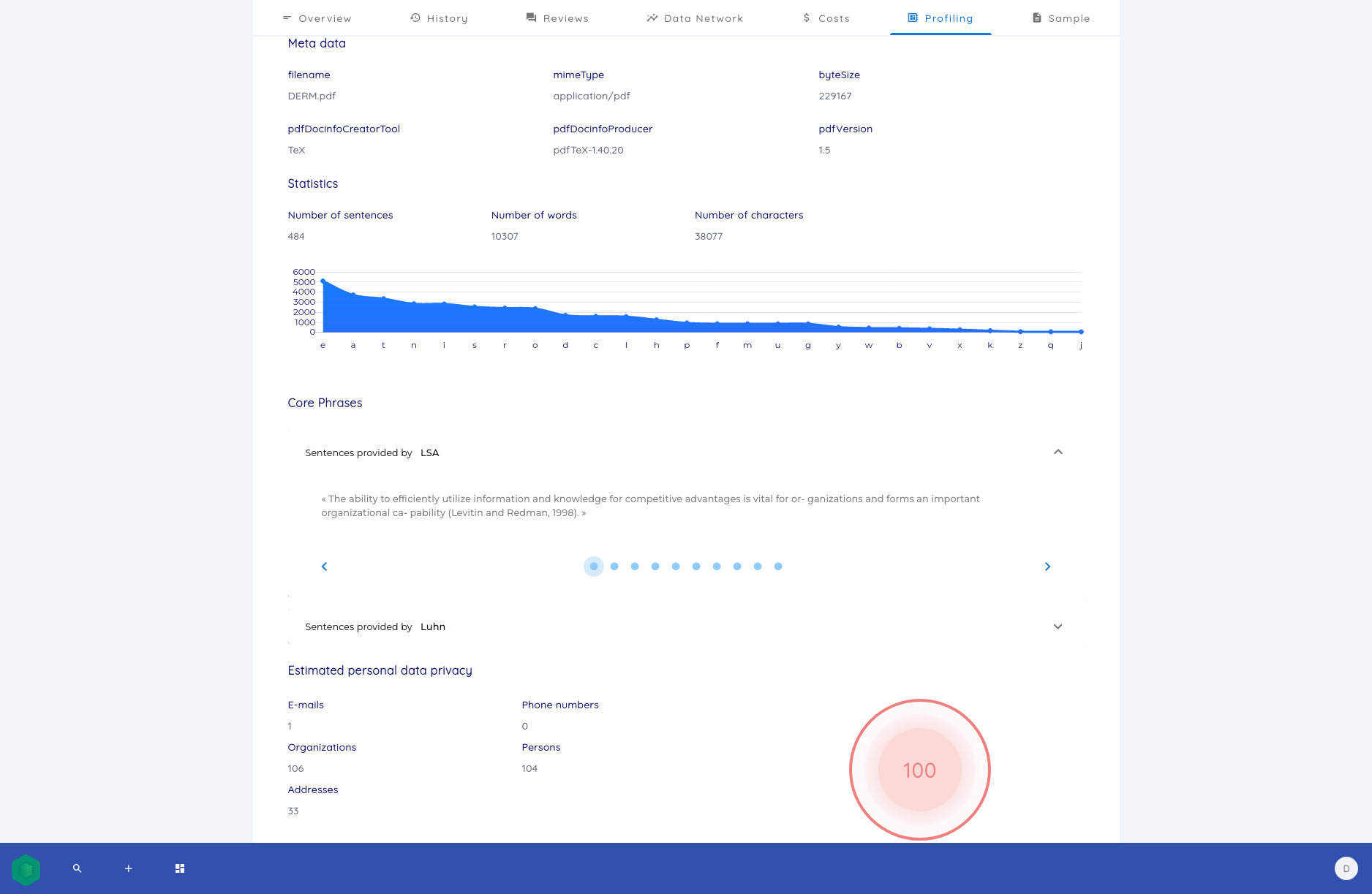Open the Costs tab
Viewport: 1372px width, 894px height.
click(826, 18)
